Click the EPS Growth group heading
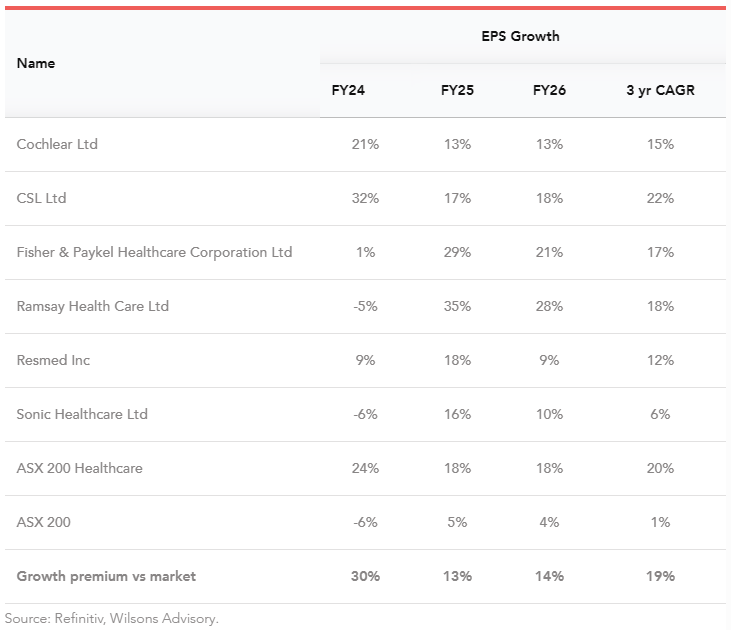This screenshot has width=731, height=630. click(x=520, y=36)
